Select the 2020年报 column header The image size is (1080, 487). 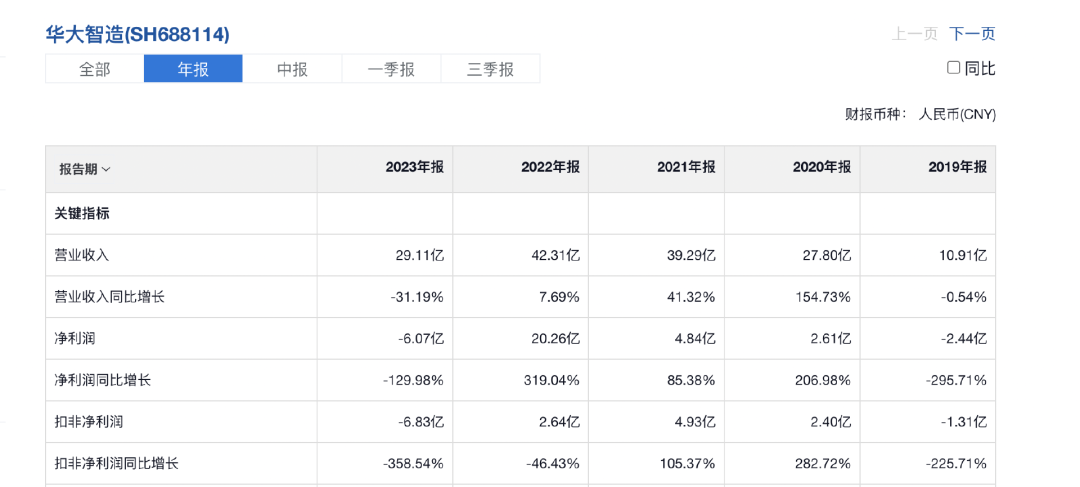click(822, 167)
